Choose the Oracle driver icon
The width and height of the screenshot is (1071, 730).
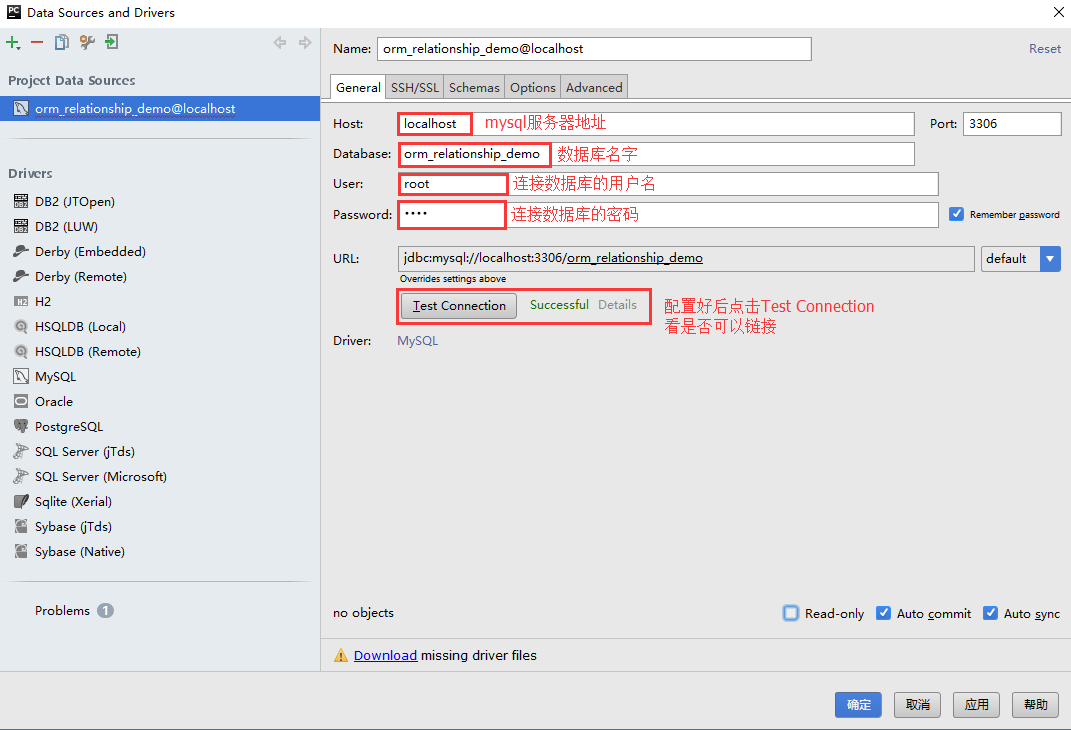coord(21,402)
